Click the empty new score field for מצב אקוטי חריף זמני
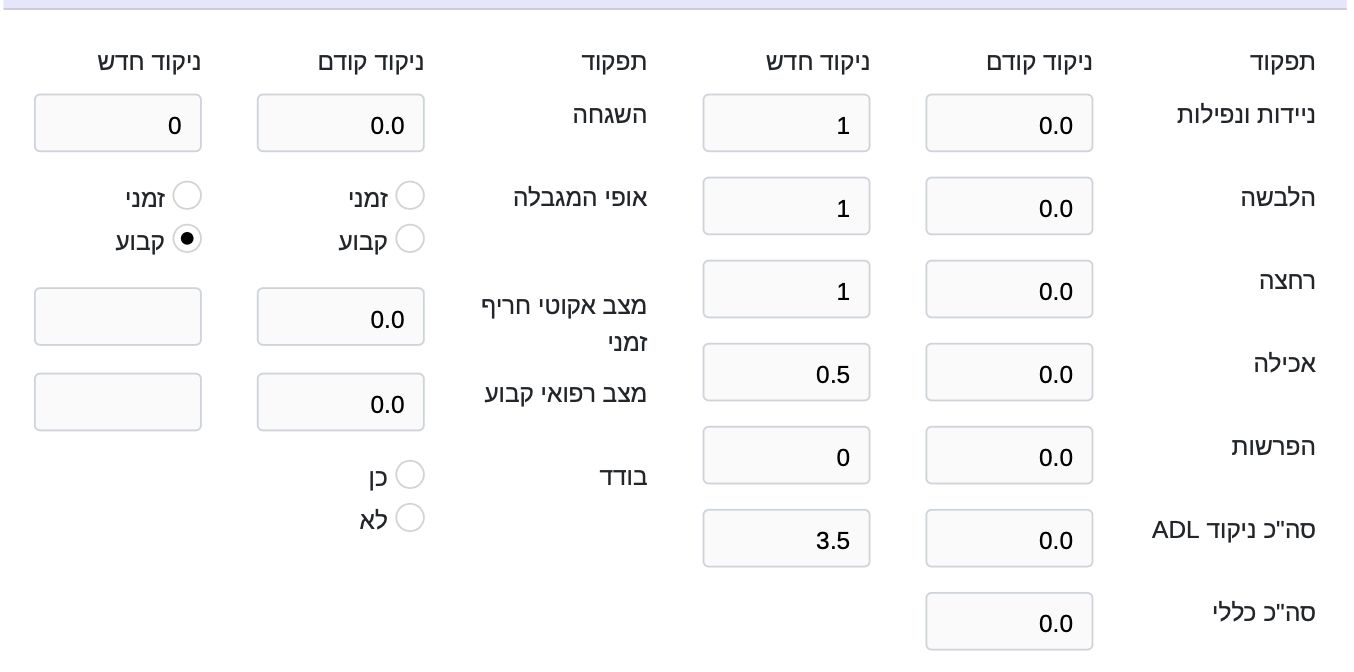Viewport: 1354px width, 672px height. (x=118, y=317)
